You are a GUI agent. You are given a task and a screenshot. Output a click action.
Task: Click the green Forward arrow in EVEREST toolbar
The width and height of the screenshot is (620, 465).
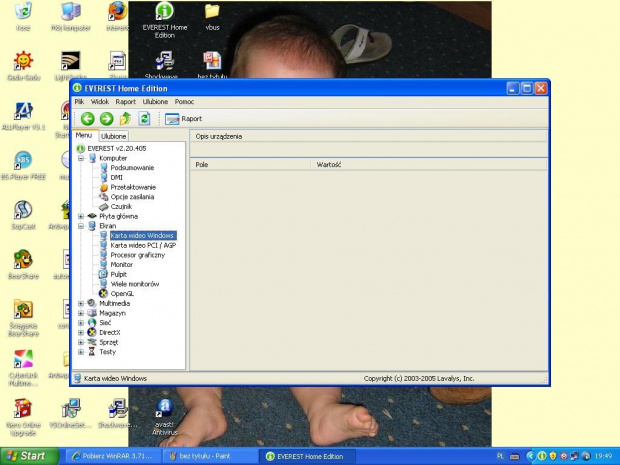(x=106, y=119)
